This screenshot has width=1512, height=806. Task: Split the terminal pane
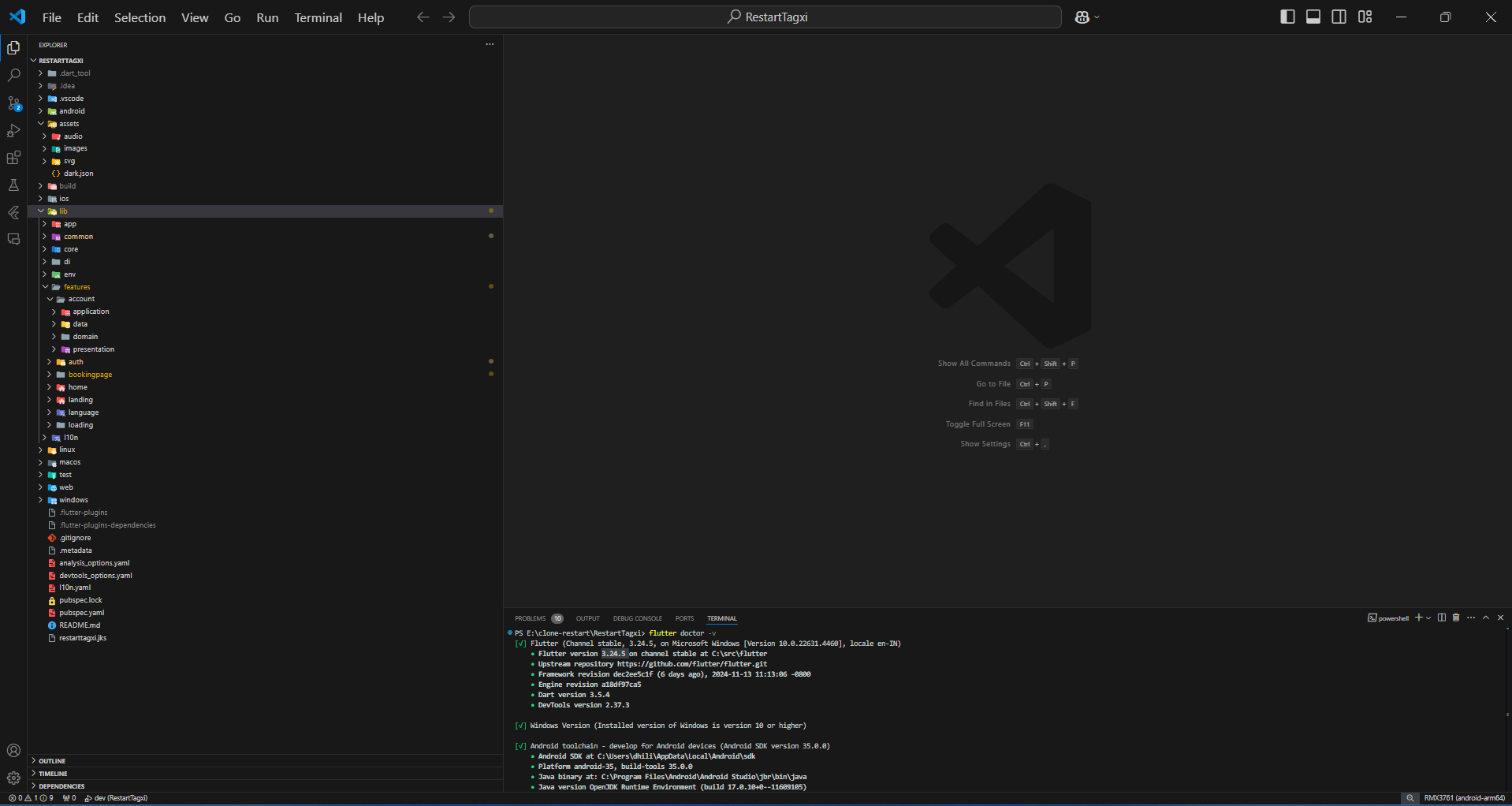(x=1442, y=618)
